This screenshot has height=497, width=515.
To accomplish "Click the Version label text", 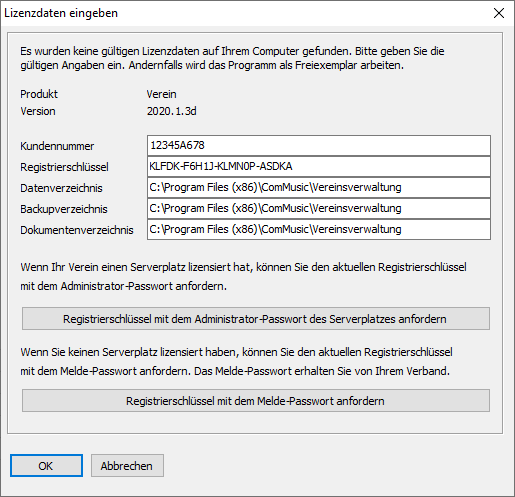I will (38, 111).
